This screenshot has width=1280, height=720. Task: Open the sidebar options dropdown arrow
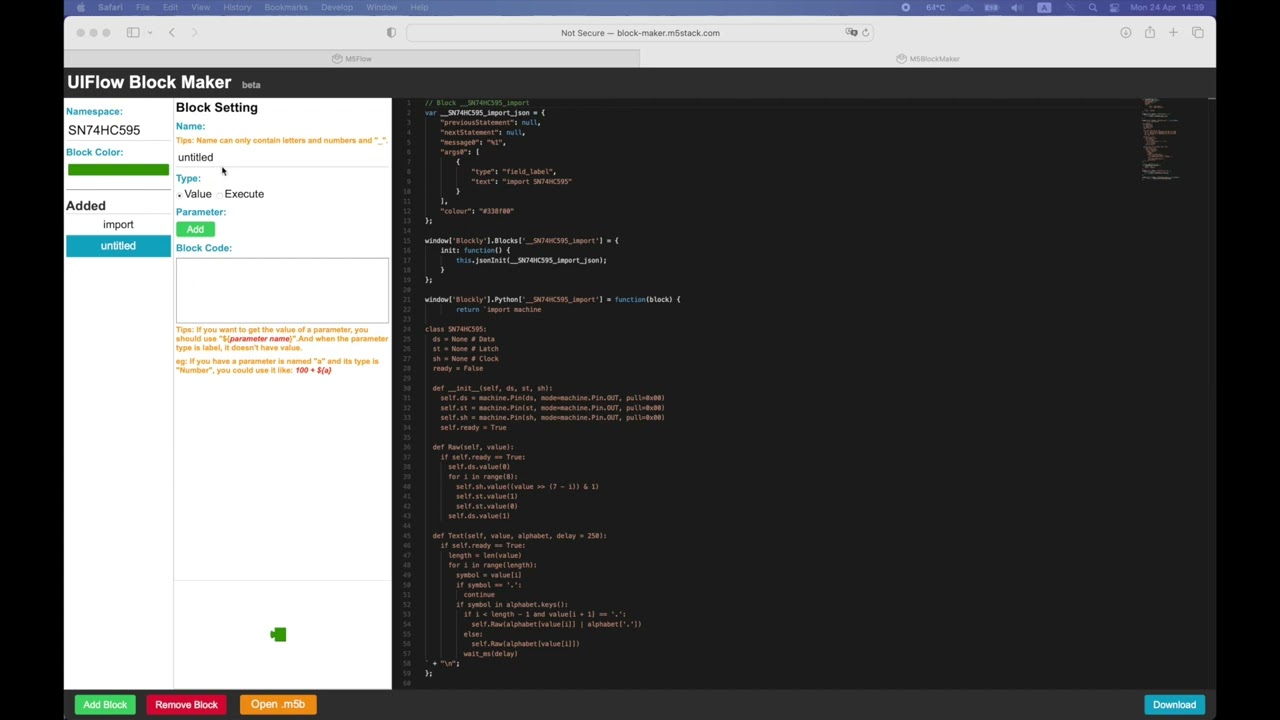coord(150,32)
